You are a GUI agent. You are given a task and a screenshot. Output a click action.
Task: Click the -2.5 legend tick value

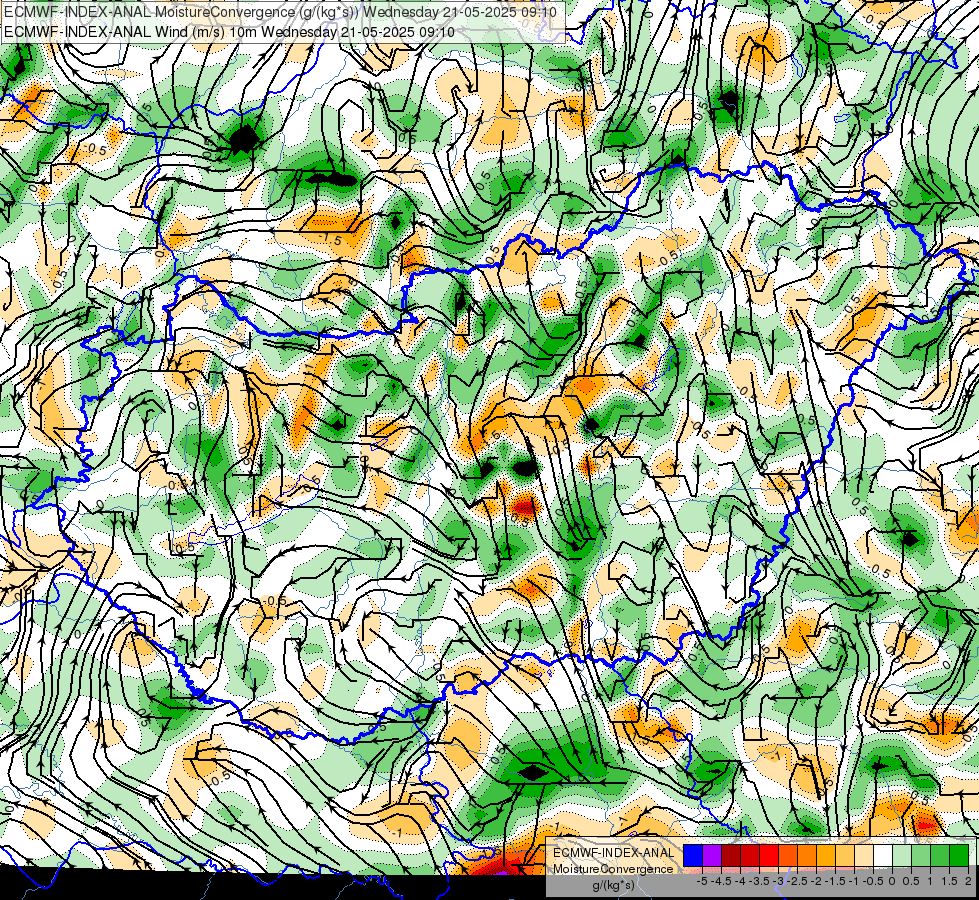click(797, 881)
